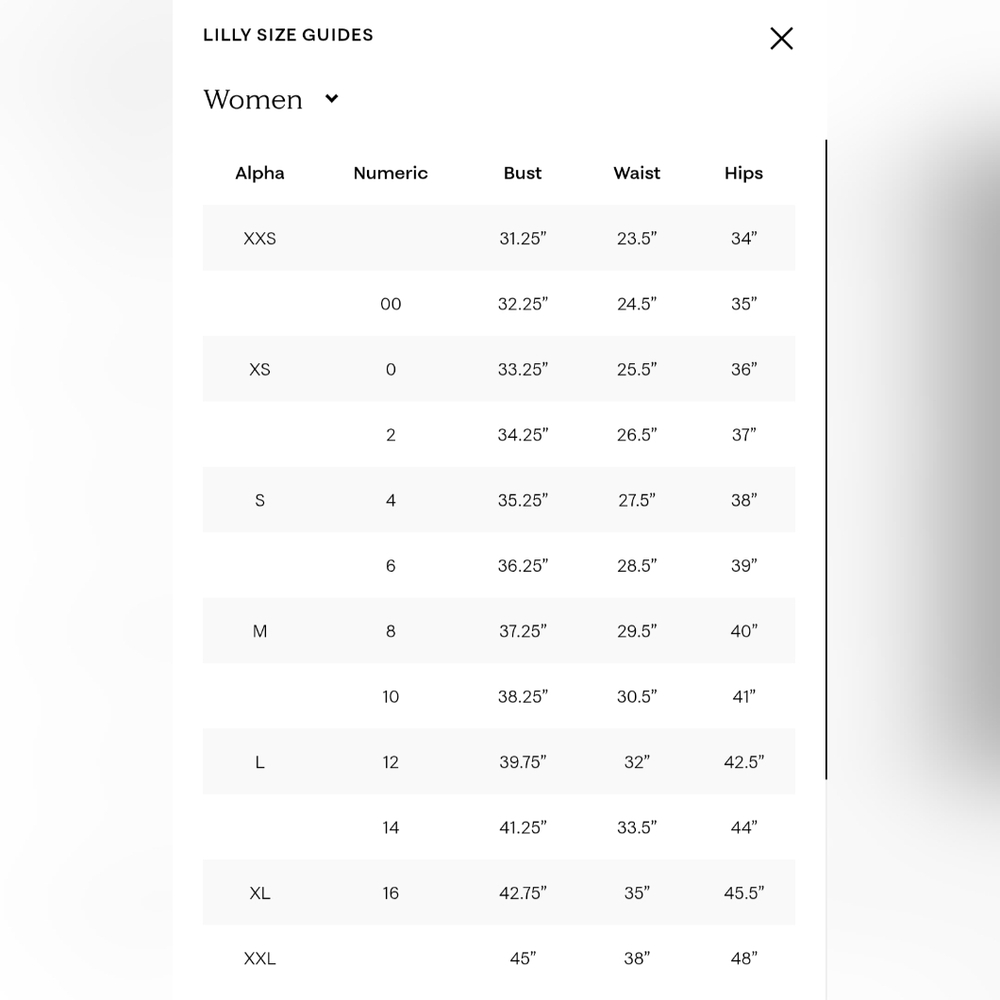This screenshot has height=1000, width=1000.
Task: Click the XXL size row label
Action: pyautogui.click(x=260, y=959)
